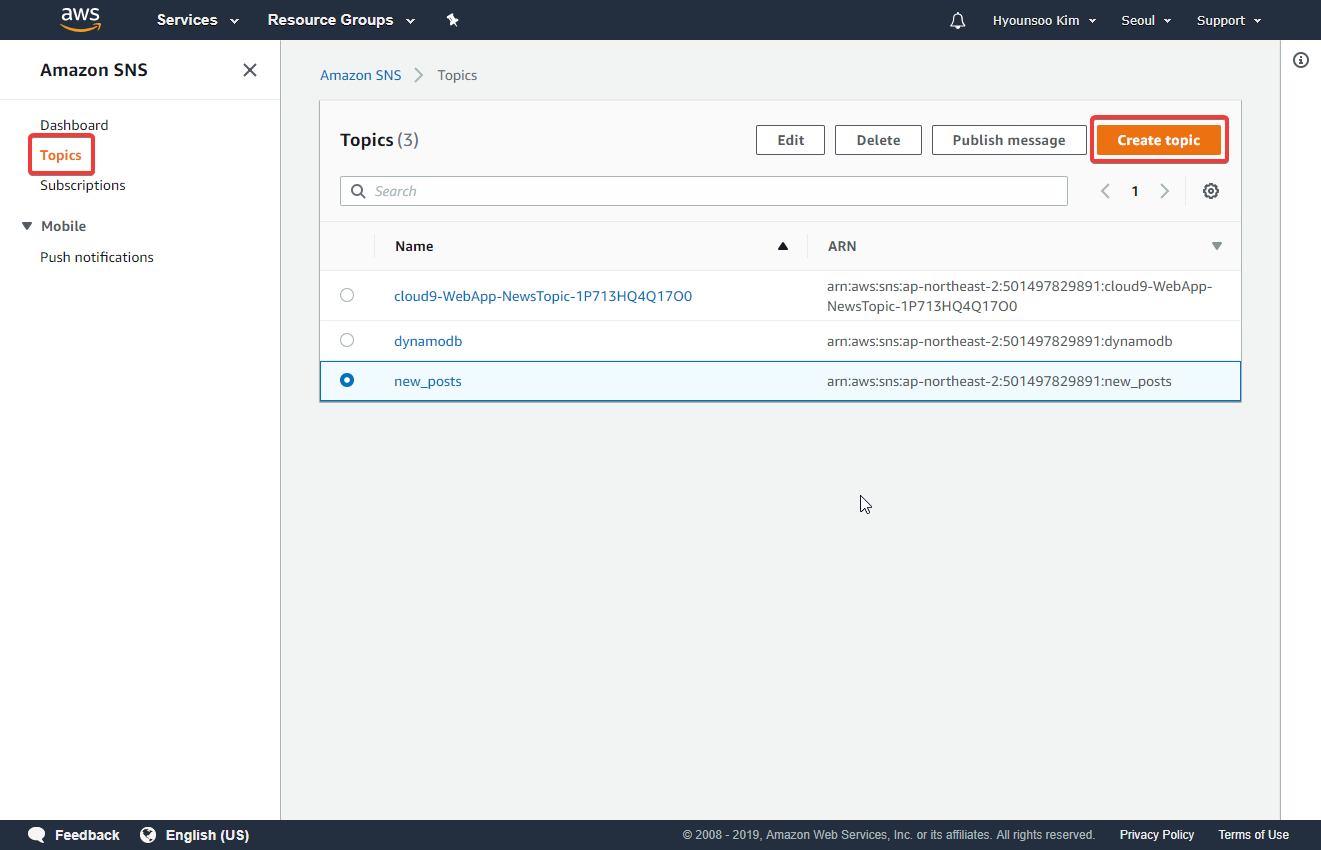Click the topics Search field
1321x850 pixels.
[704, 191]
